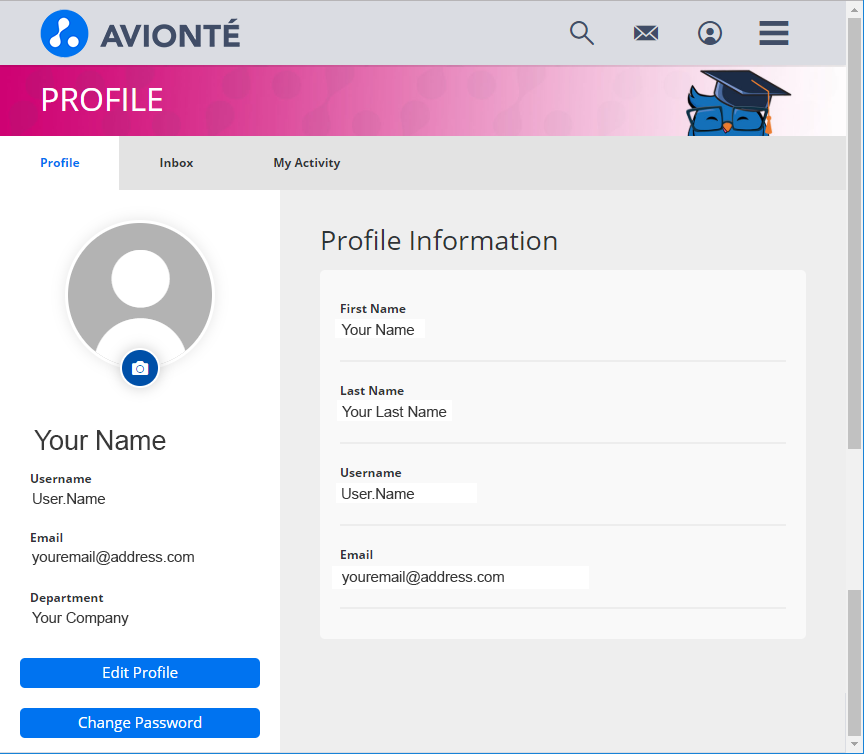Click the scrollbar up arrow
Viewport: 864px width, 754px height.
pyautogui.click(x=855, y=9)
